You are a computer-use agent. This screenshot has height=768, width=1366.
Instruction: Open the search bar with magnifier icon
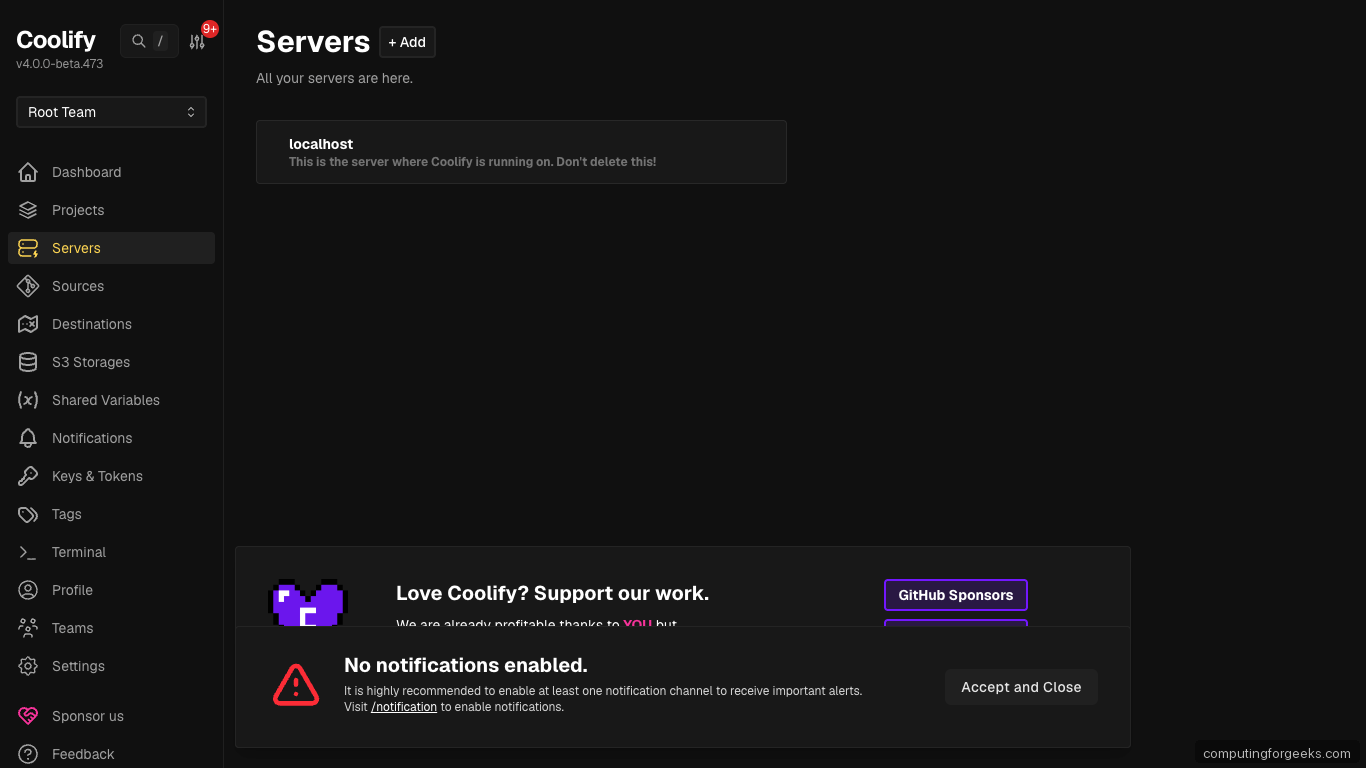tap(138, 41)
